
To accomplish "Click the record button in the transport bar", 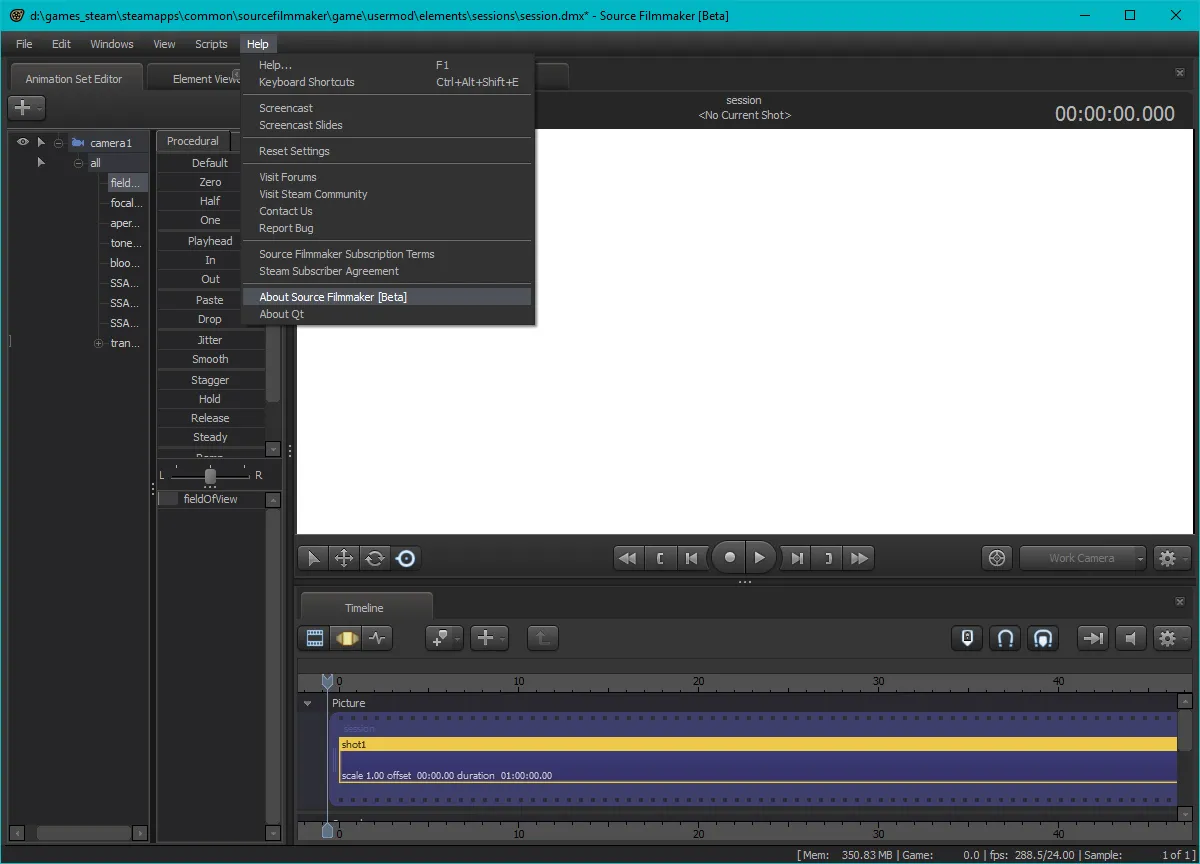I will (730, 558).
